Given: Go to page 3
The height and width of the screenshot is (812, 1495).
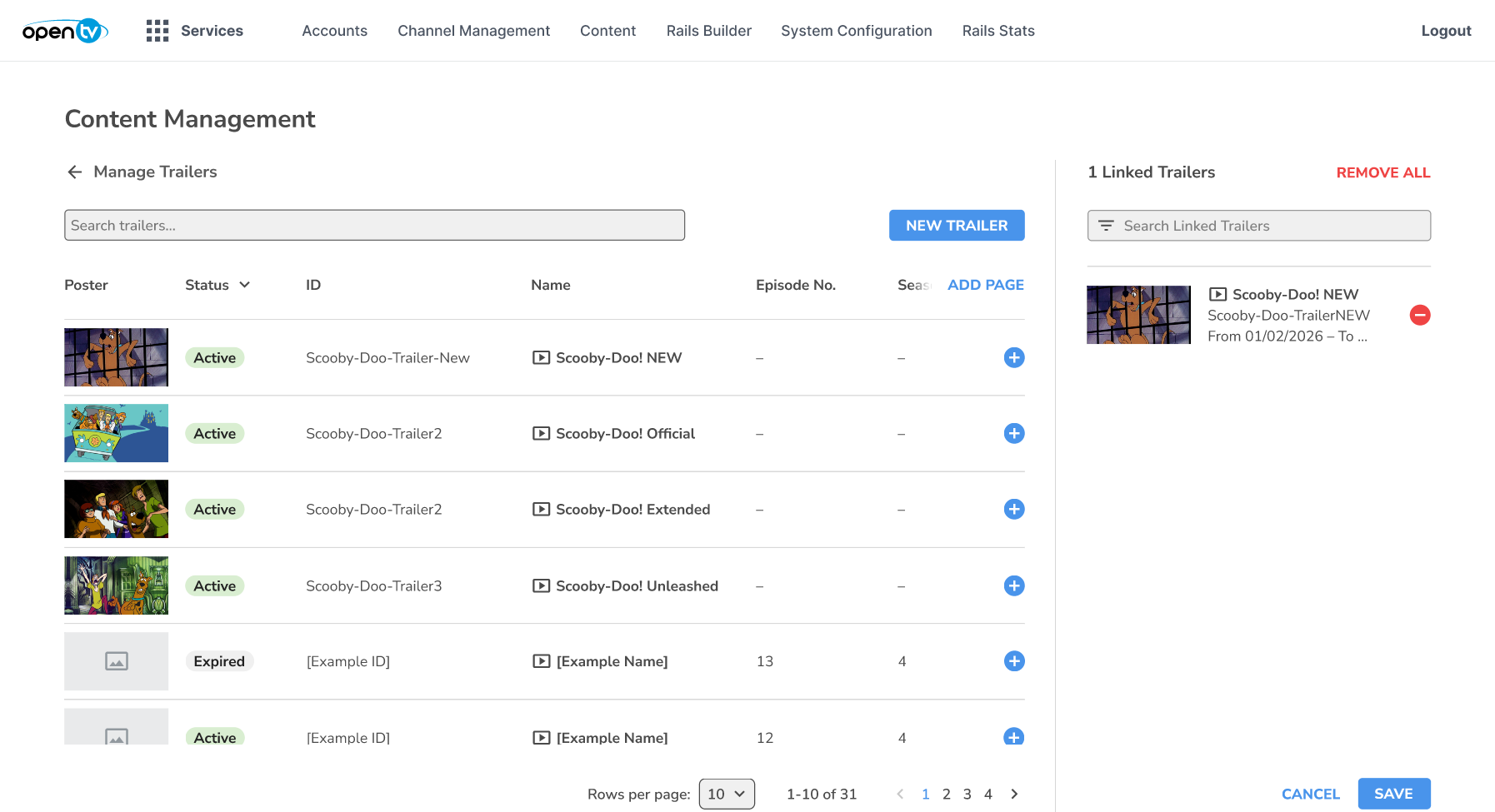Looking at the screenshot, I should [967, 794].
